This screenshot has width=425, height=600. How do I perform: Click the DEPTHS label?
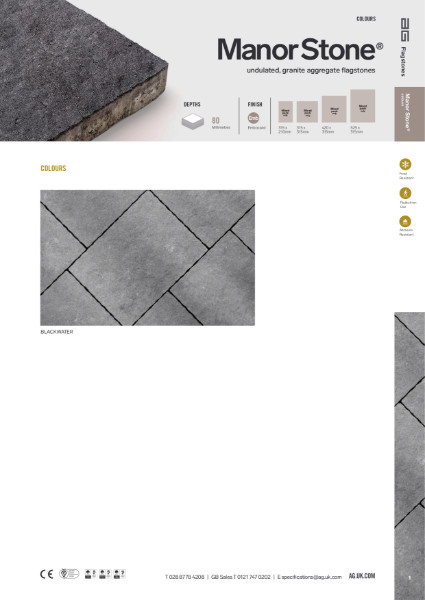[192, 104]
